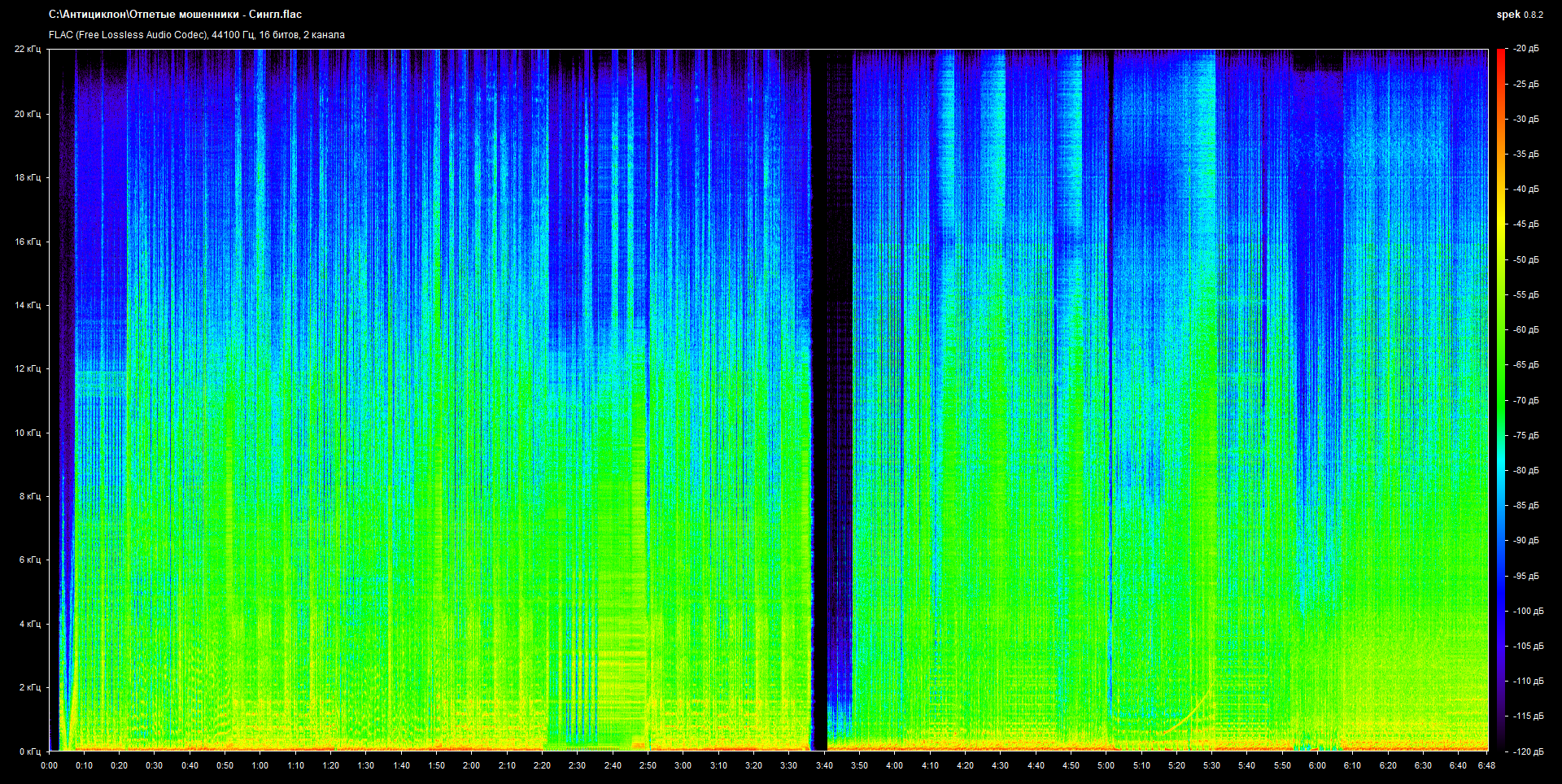Image resolution: width=1562 pixels, height=784 pixels.
Task: Click the -20 дБ scale label
Action: coord(1526,49)
